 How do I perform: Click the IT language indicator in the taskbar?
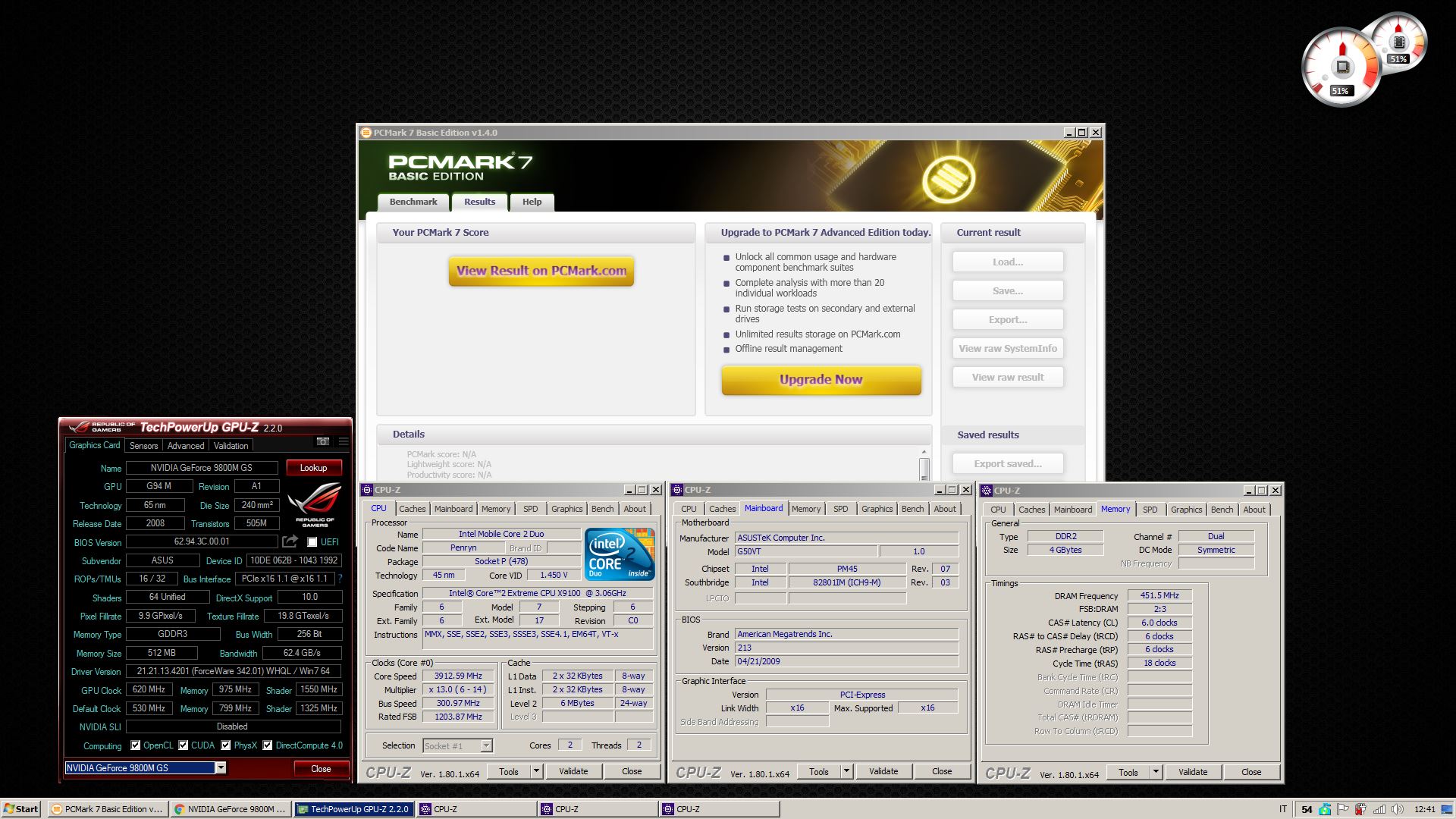(x=1283, y=809)
